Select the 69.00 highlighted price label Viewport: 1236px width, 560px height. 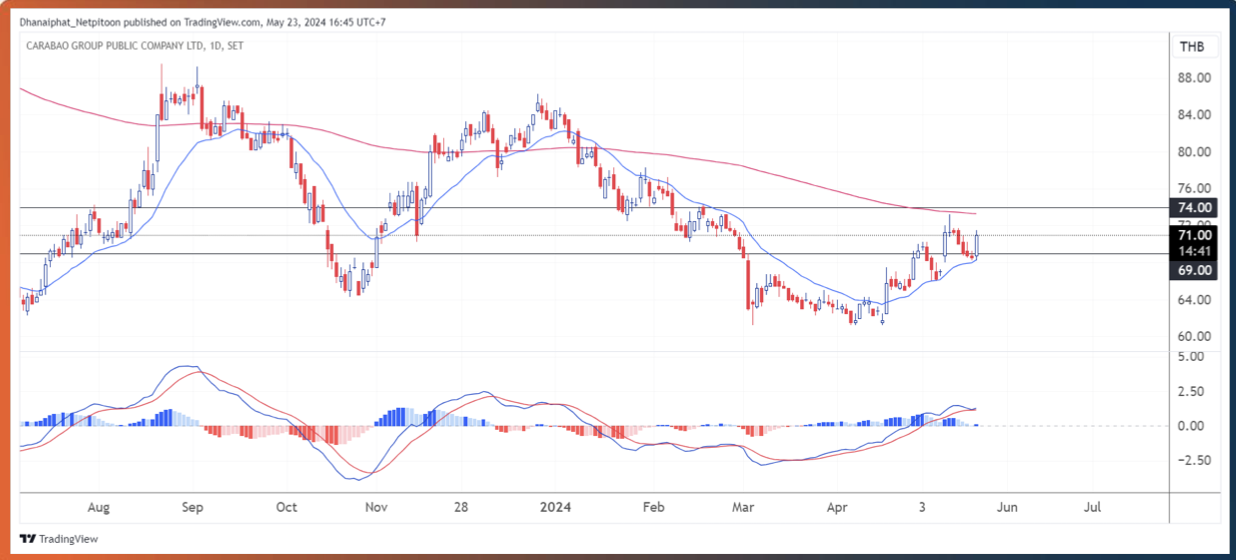click(x=1194, y=270)
